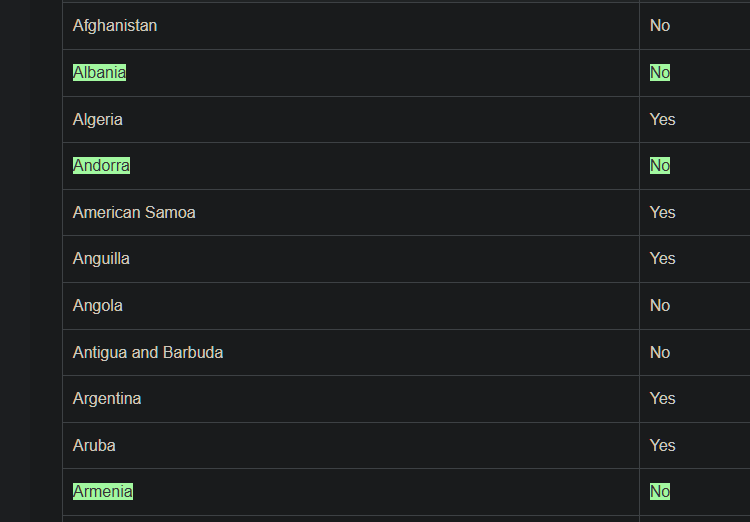Click the American Samoa row name
The height and width of the screenshot is (522, 750).
(x=134, y=212)
